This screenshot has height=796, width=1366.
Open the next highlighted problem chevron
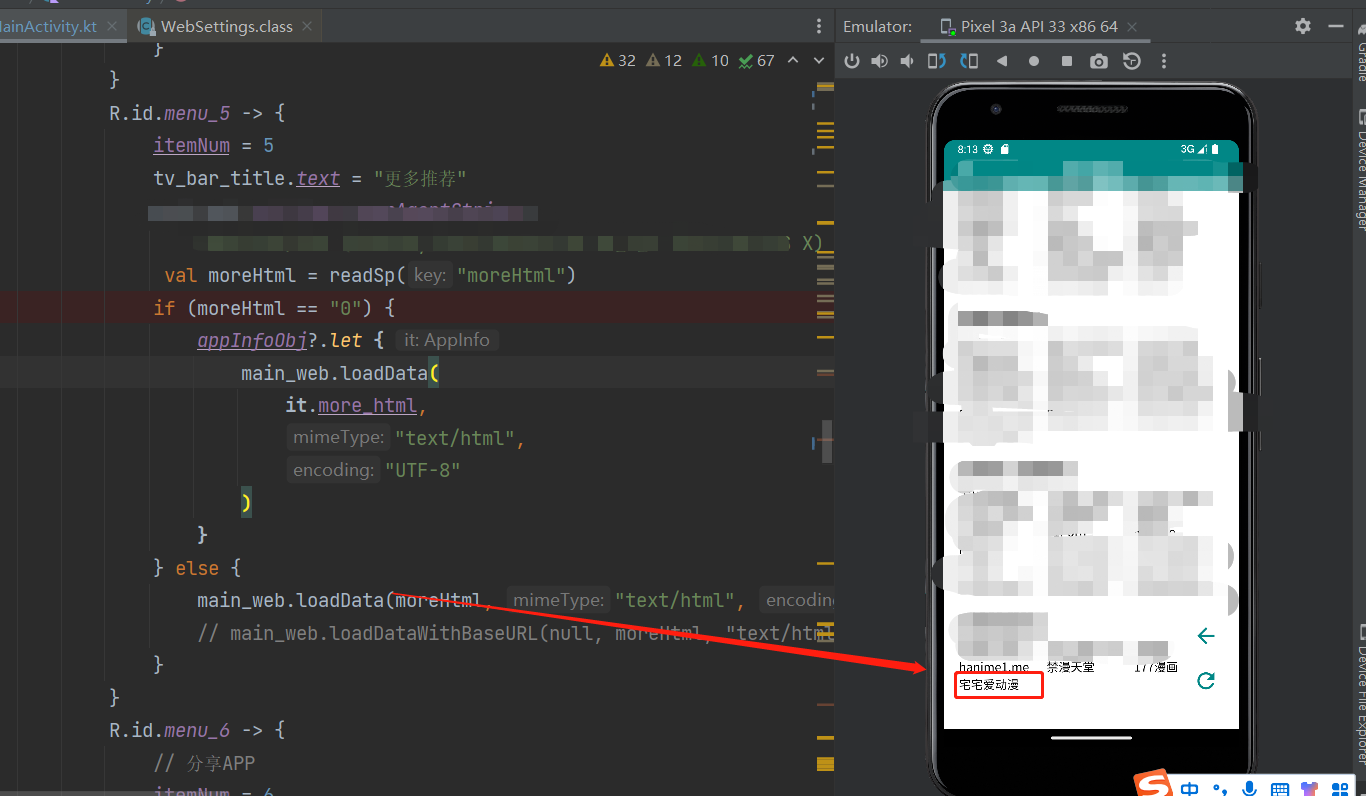[818, 60]
